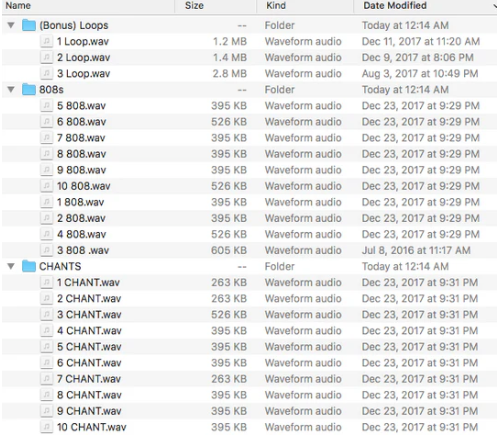Click the 3 CHANT.wav audio file icon
The image size is (497, 438).
pyautogui.click(x=46, y=315)
